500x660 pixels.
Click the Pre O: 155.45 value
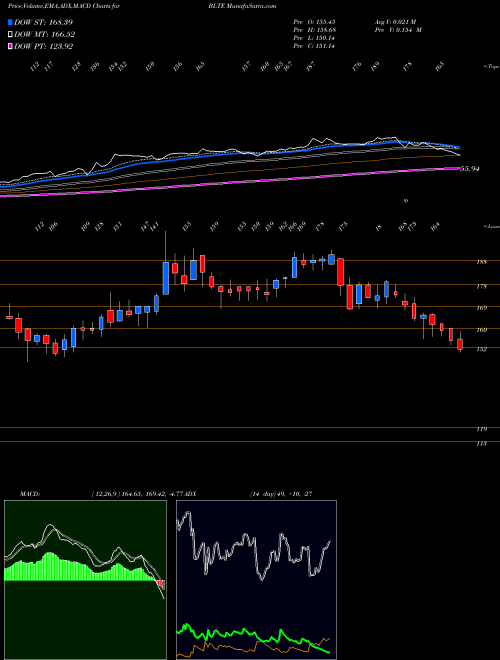[x=314, y=22]
